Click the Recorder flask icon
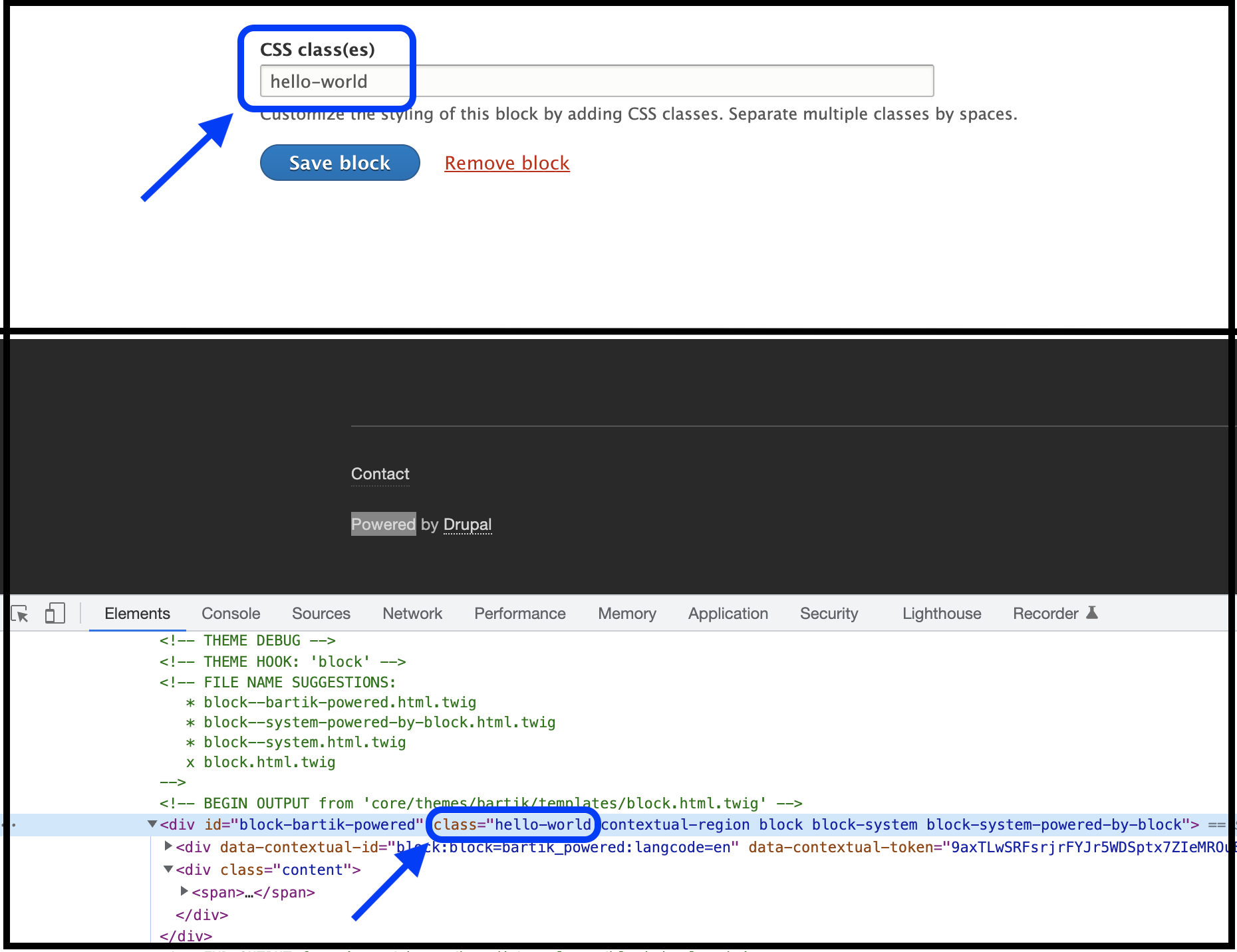Image resolution: width=1237 pixels, height=952 pixels. click(x=1092, y=612)
